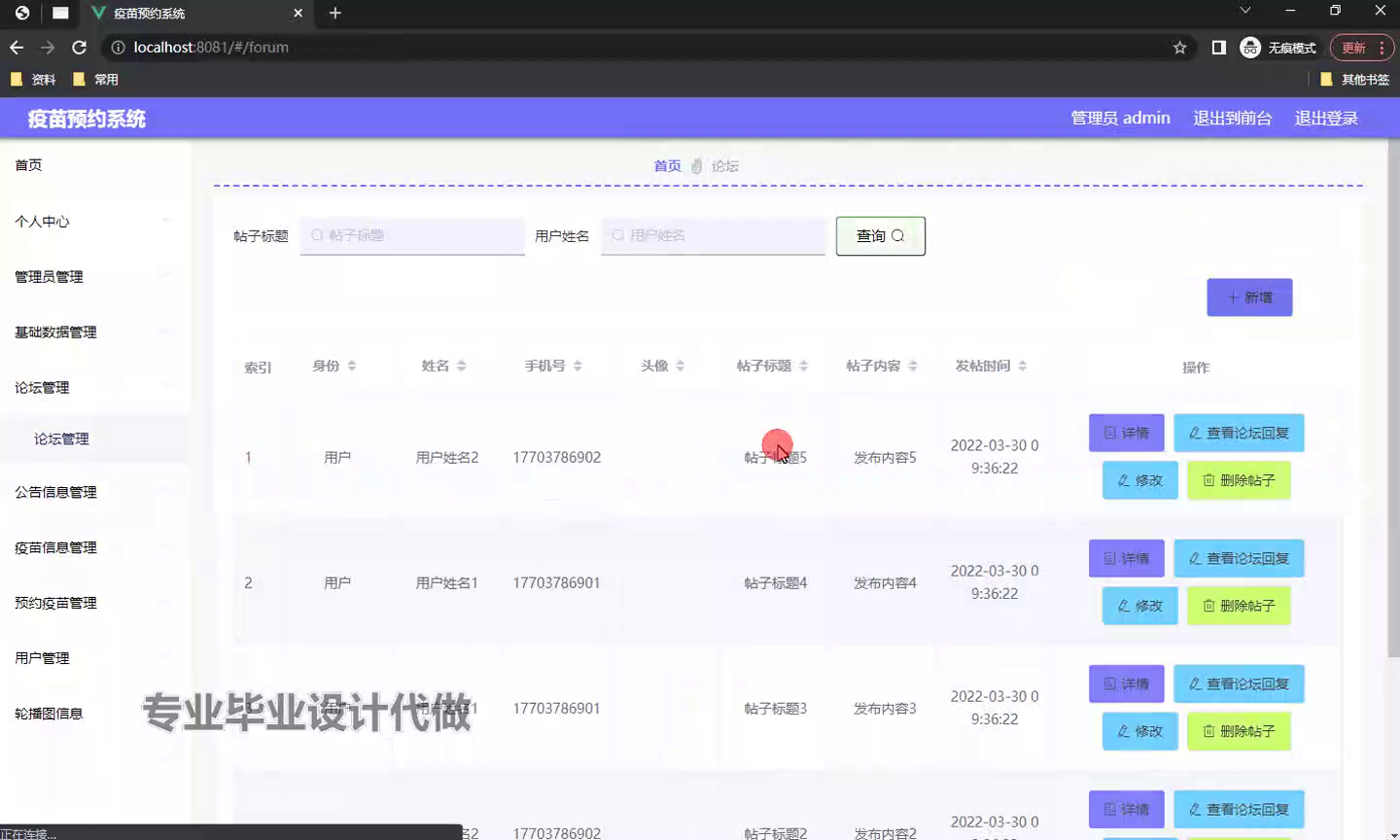Open 轮播图信息 in the sidebar
The image size is (1400, 840).
tap(94, 714)
